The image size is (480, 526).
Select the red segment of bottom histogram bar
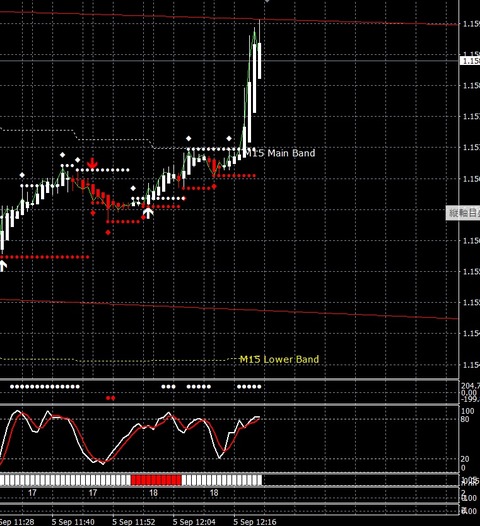coord(156,480)
